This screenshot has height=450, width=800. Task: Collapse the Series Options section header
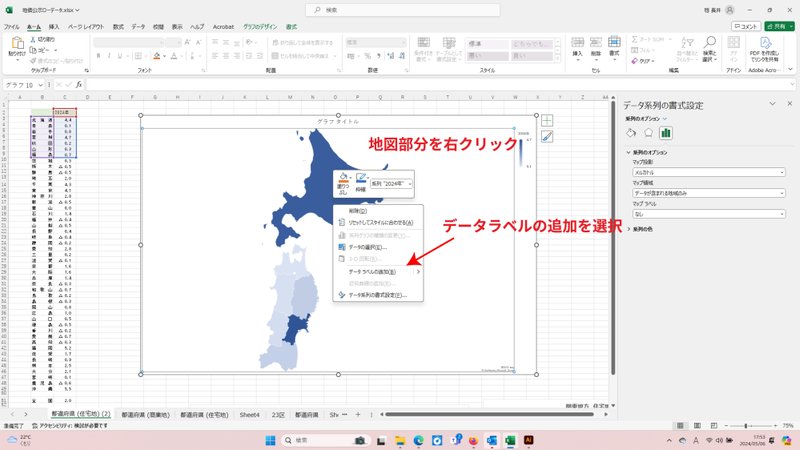(647, 152)
